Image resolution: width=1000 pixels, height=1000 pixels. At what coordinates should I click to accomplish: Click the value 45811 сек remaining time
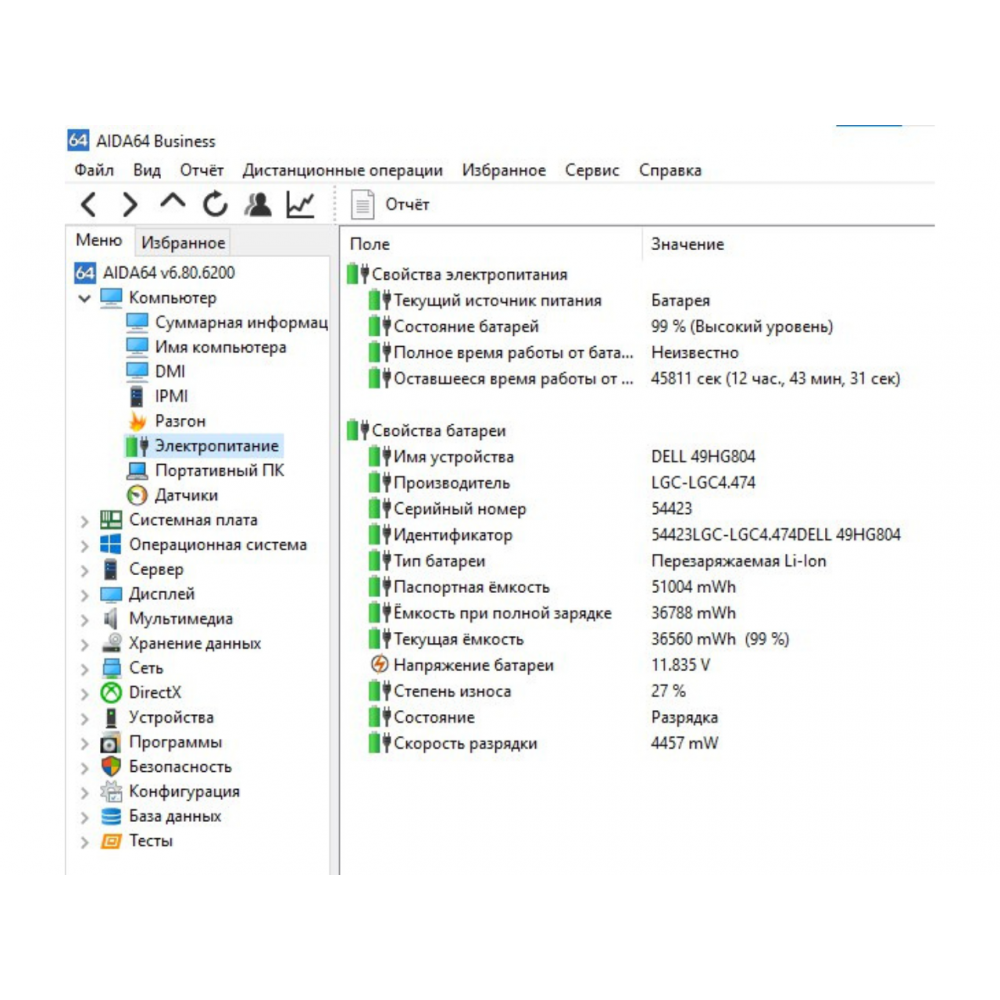coord(776,379)
